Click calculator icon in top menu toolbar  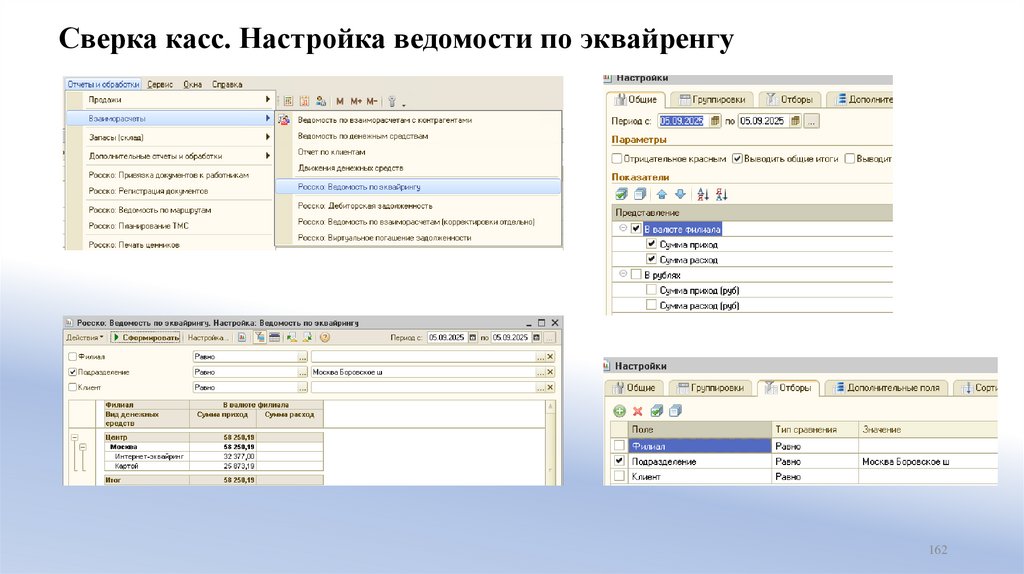tap(288, 101)
